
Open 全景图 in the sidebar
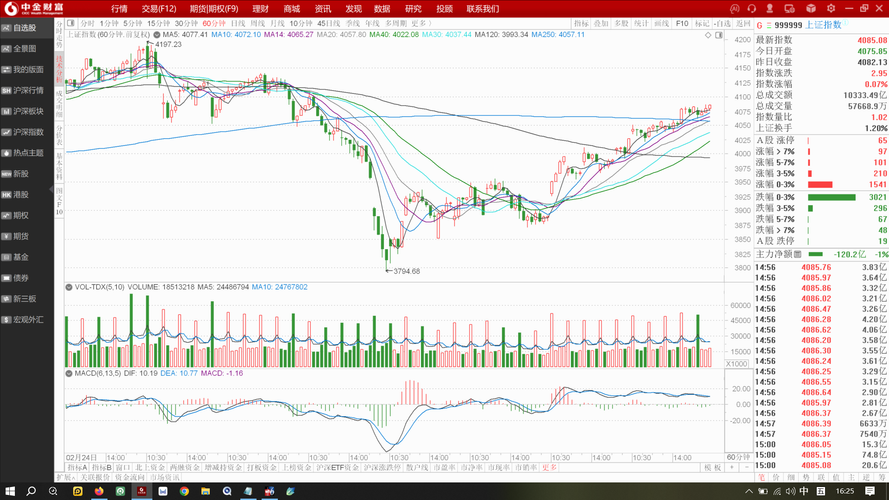pos(27,49)
